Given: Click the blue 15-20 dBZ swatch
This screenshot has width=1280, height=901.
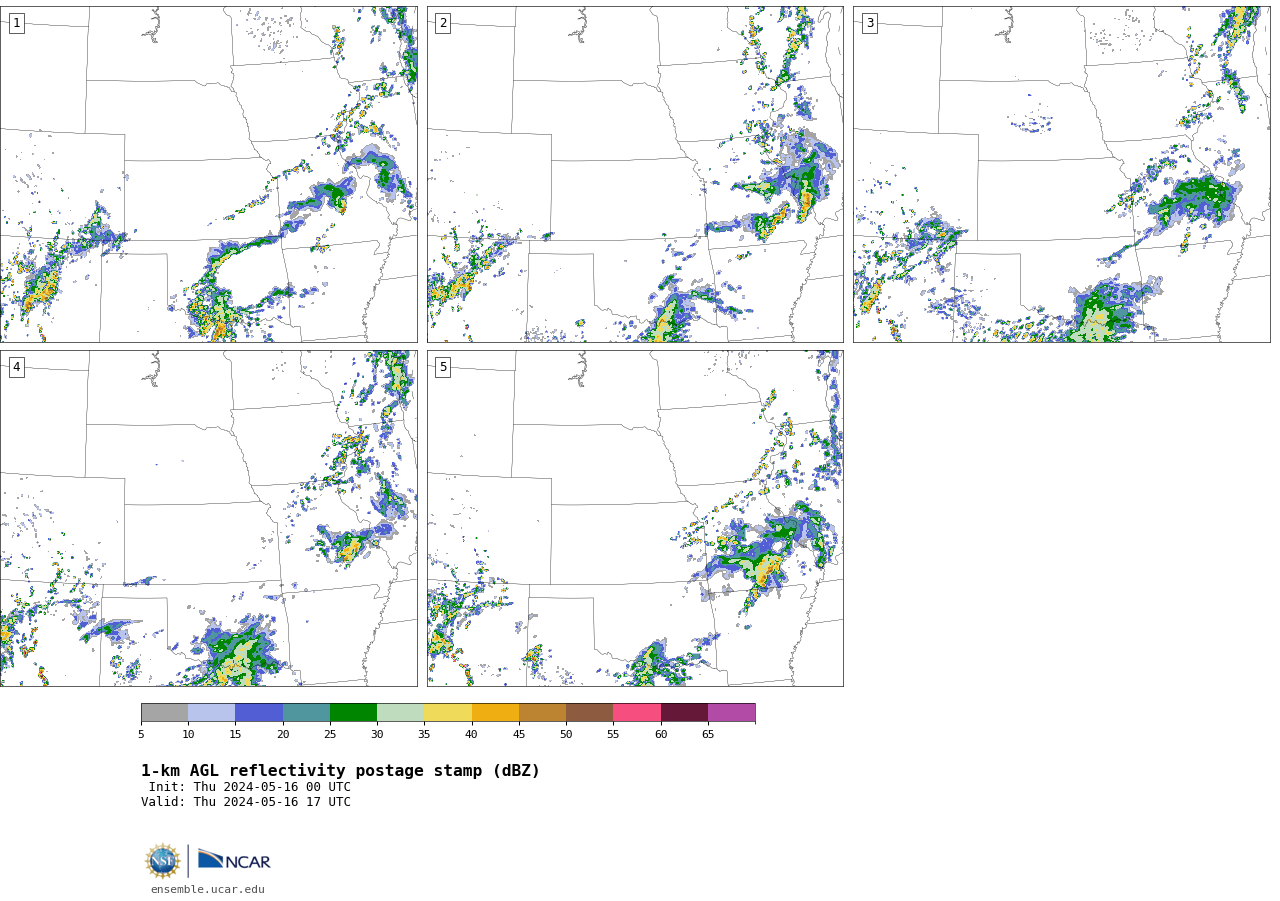Looking at the screenshot, I should tap(259, 712).
